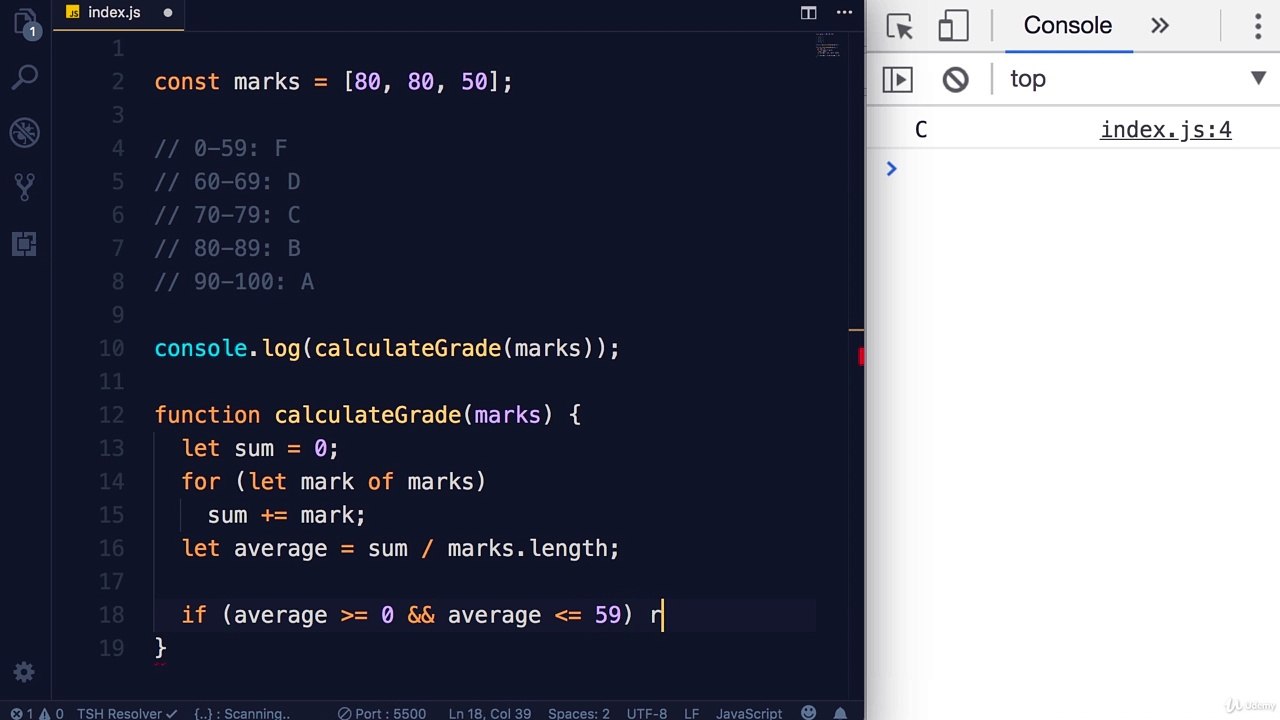Viewport: 1280px width, 720px height.
Task: Click line number 12 in the gutter
Action: click(112, 415)
